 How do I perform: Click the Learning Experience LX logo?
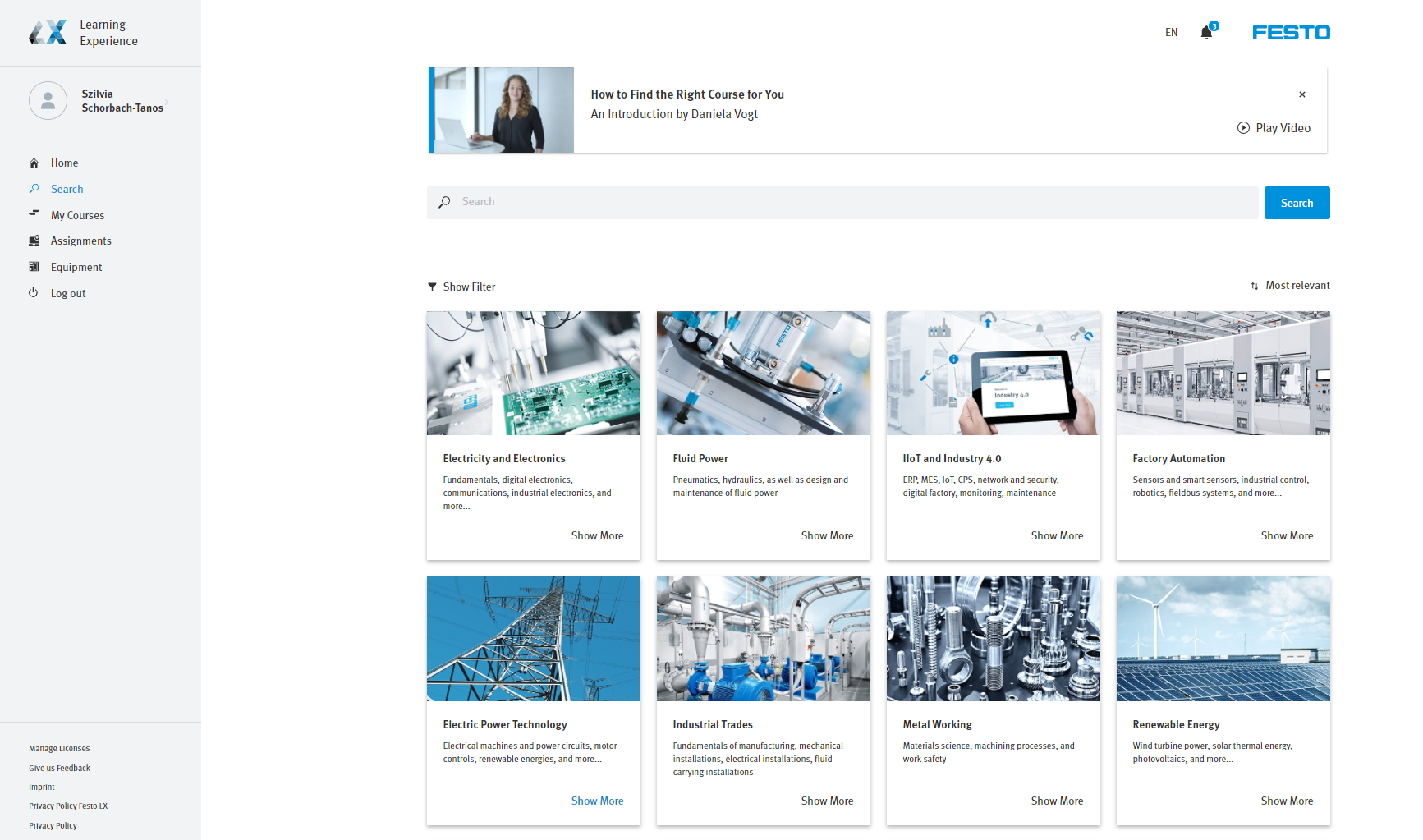click(x=47, y=33)
